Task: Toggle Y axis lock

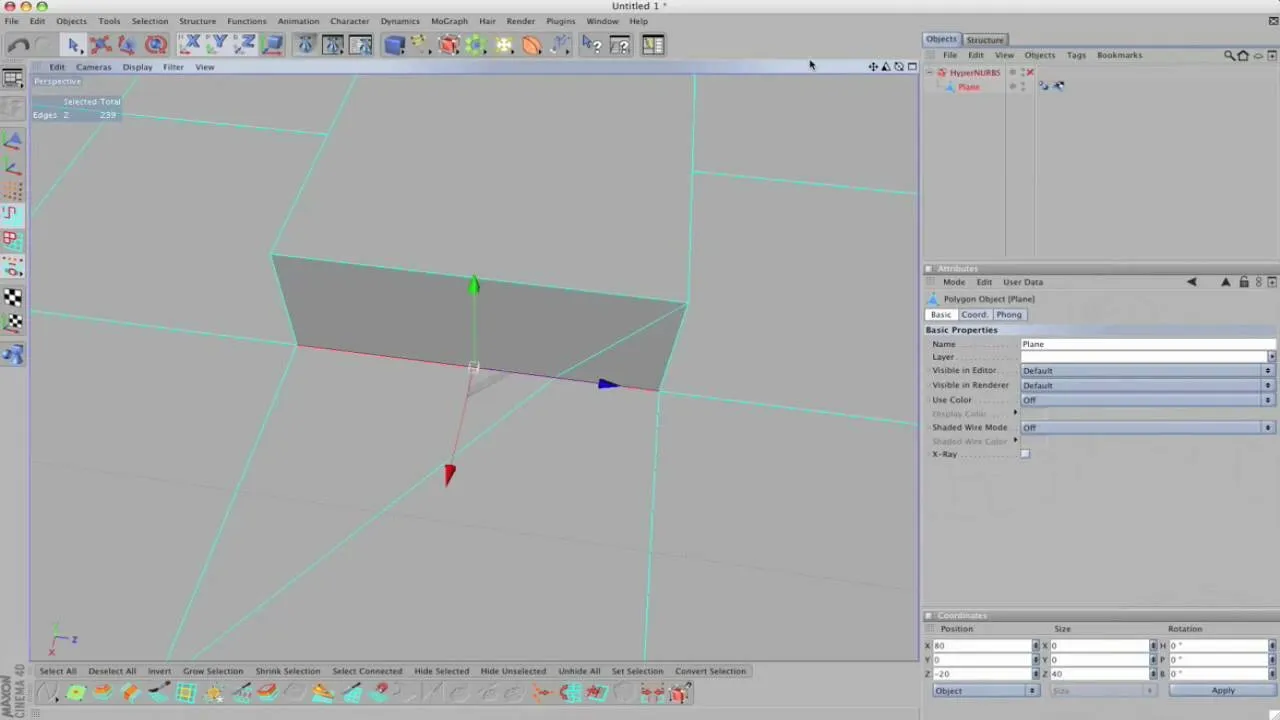Action: (x=217, y=44)
